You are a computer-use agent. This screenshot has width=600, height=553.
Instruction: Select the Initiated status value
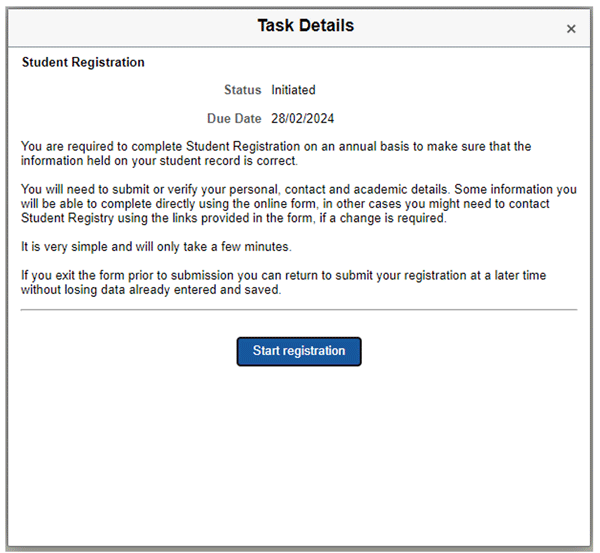coord(293,90)
